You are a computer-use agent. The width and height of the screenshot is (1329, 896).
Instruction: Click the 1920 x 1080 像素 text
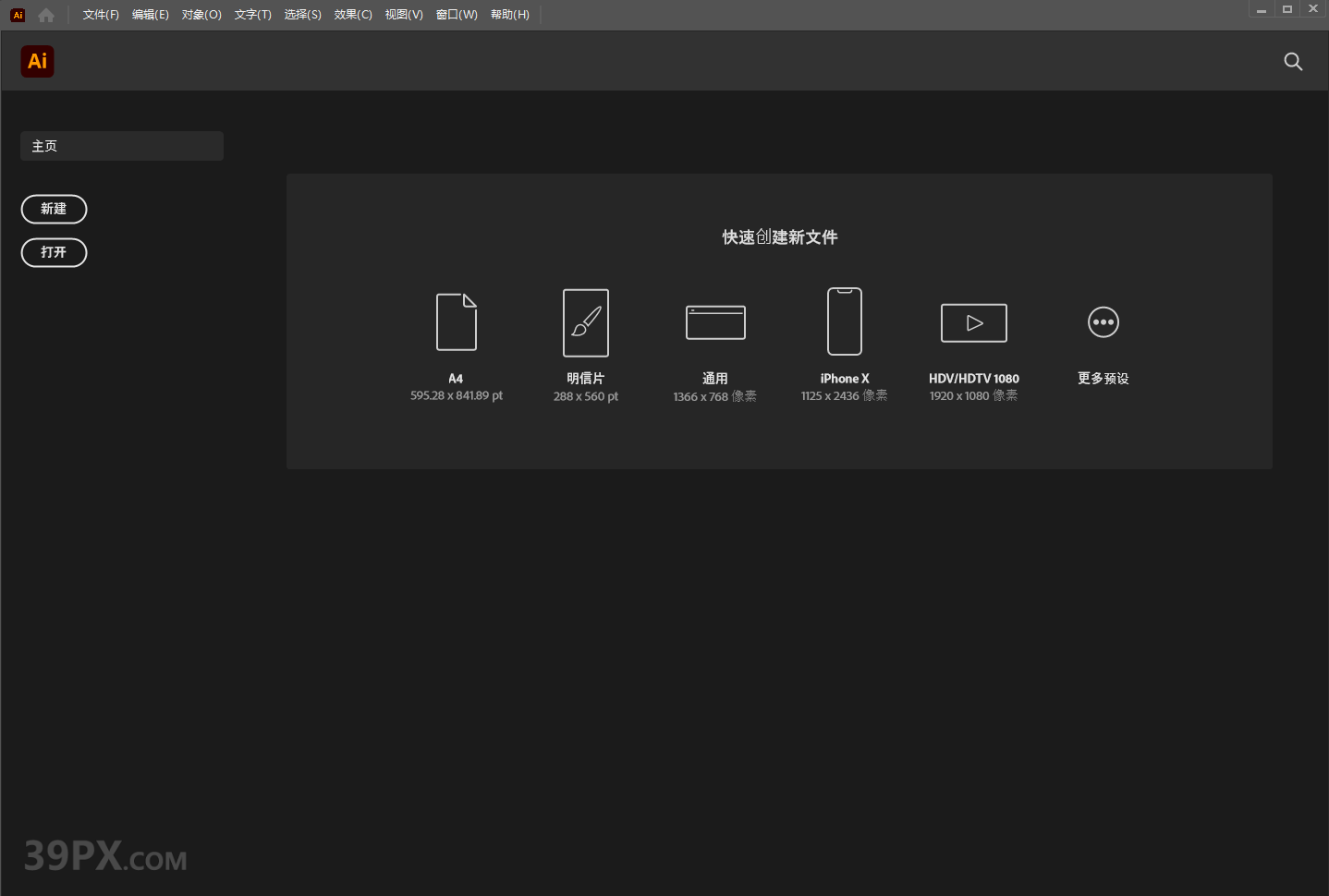(x=973, y=395)
